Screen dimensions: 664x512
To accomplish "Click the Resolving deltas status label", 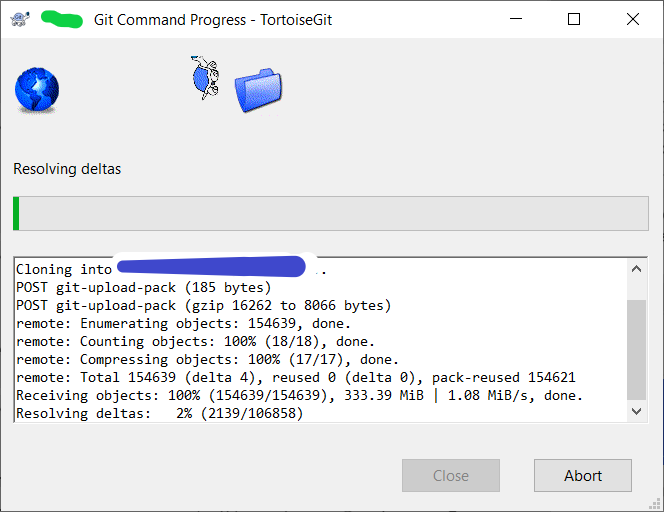I will click(x=67, y=169).
